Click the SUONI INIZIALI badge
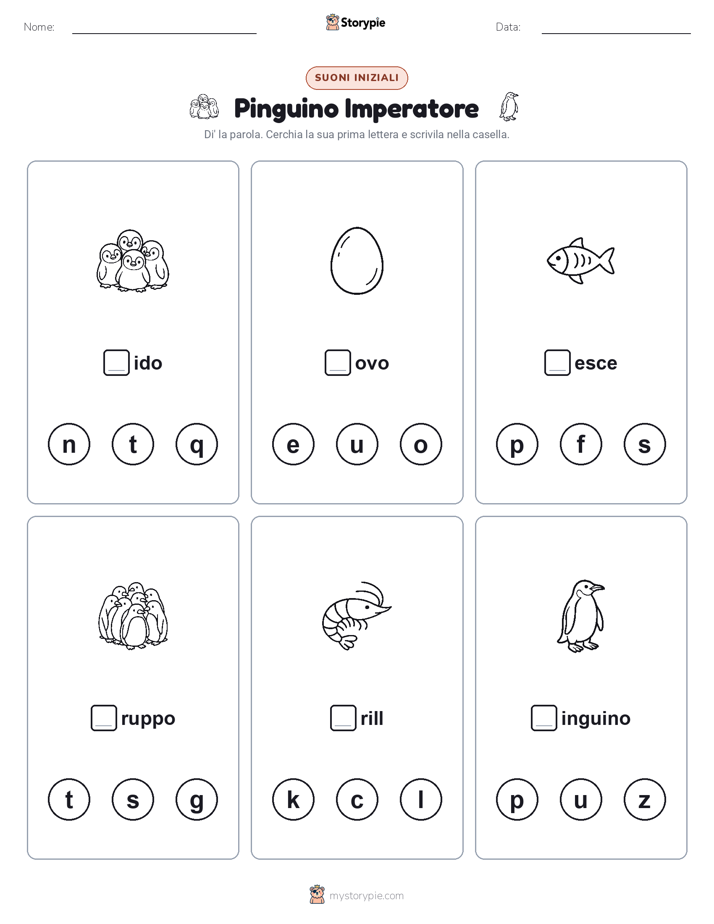This screenshot has width=714, height=924. point(357,78)
